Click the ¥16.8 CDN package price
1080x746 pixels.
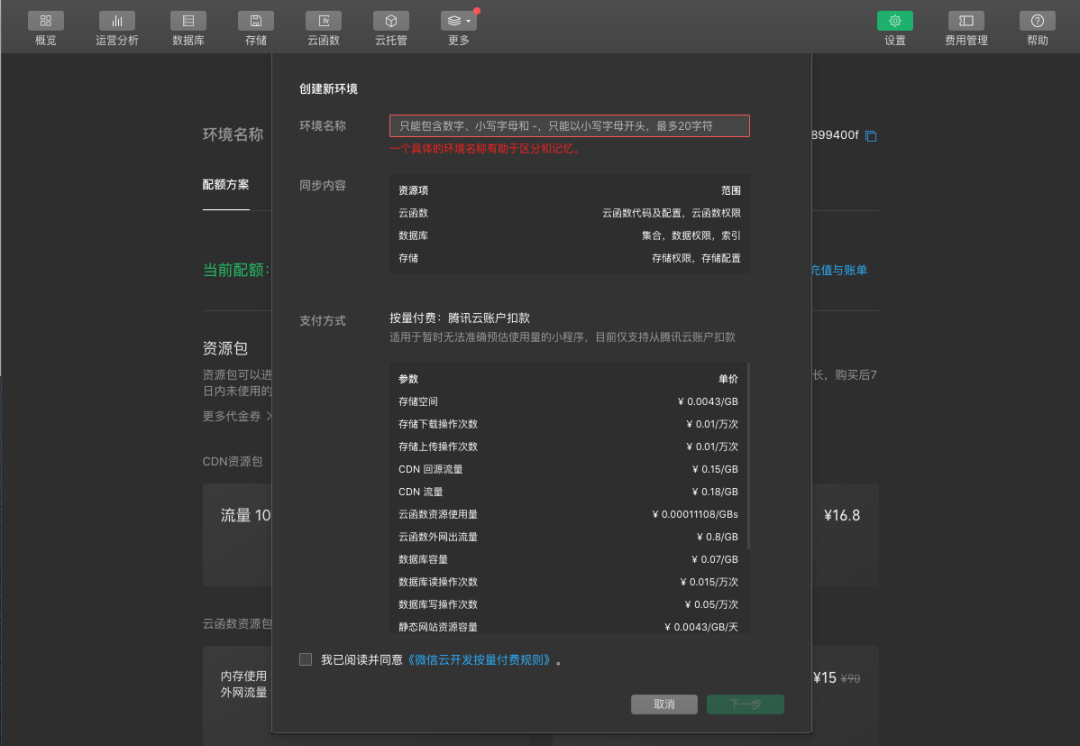(842, 515)
